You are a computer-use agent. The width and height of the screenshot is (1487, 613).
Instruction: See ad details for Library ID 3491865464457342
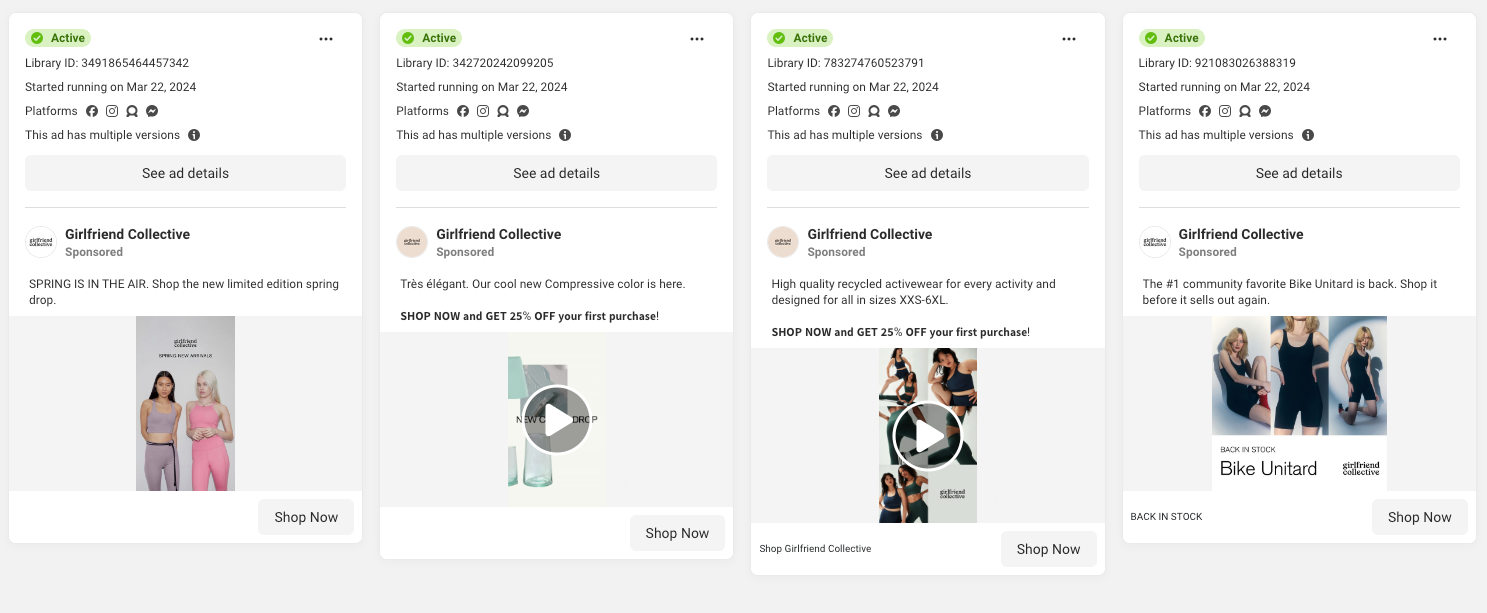pyautogui.click(x=185, y=173)
